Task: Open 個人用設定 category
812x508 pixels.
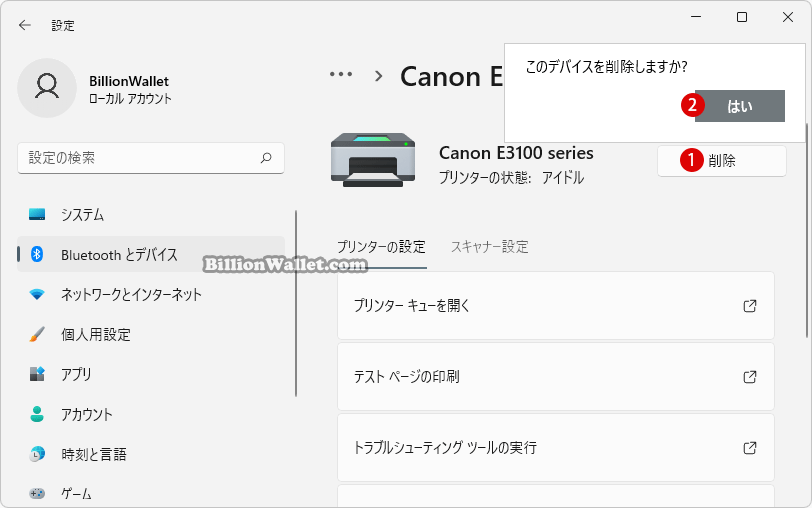Action: [151, 334]
